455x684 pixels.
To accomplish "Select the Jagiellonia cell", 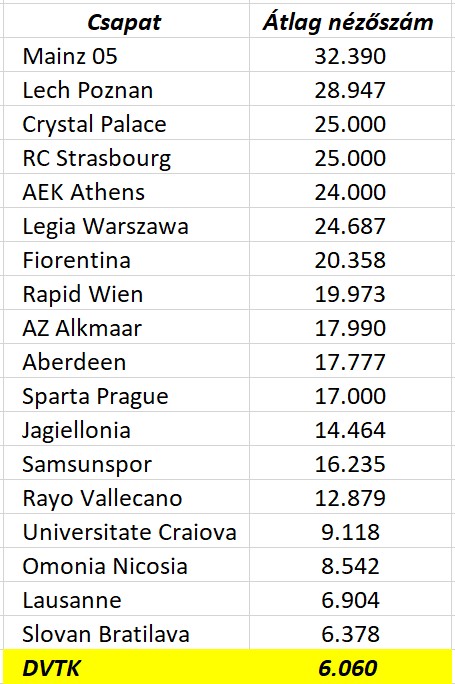I will tap(127, 429).
